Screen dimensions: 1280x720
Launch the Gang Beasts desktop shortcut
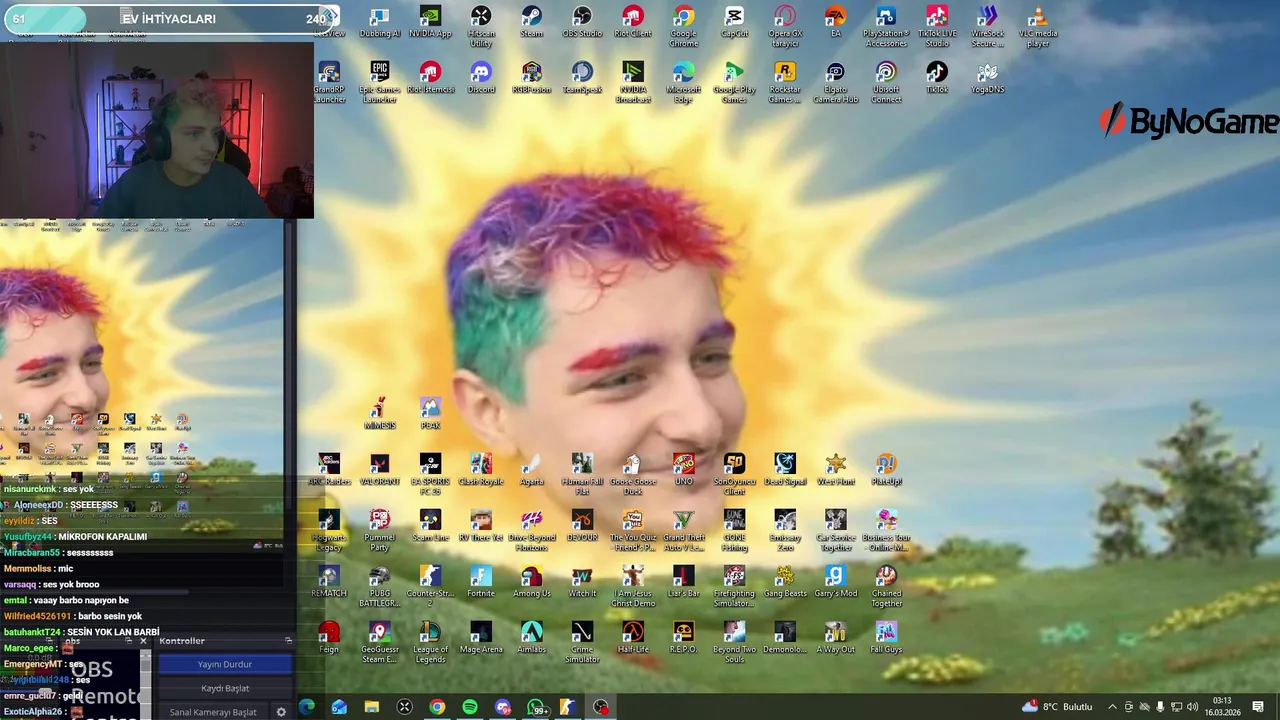point(785,582)
